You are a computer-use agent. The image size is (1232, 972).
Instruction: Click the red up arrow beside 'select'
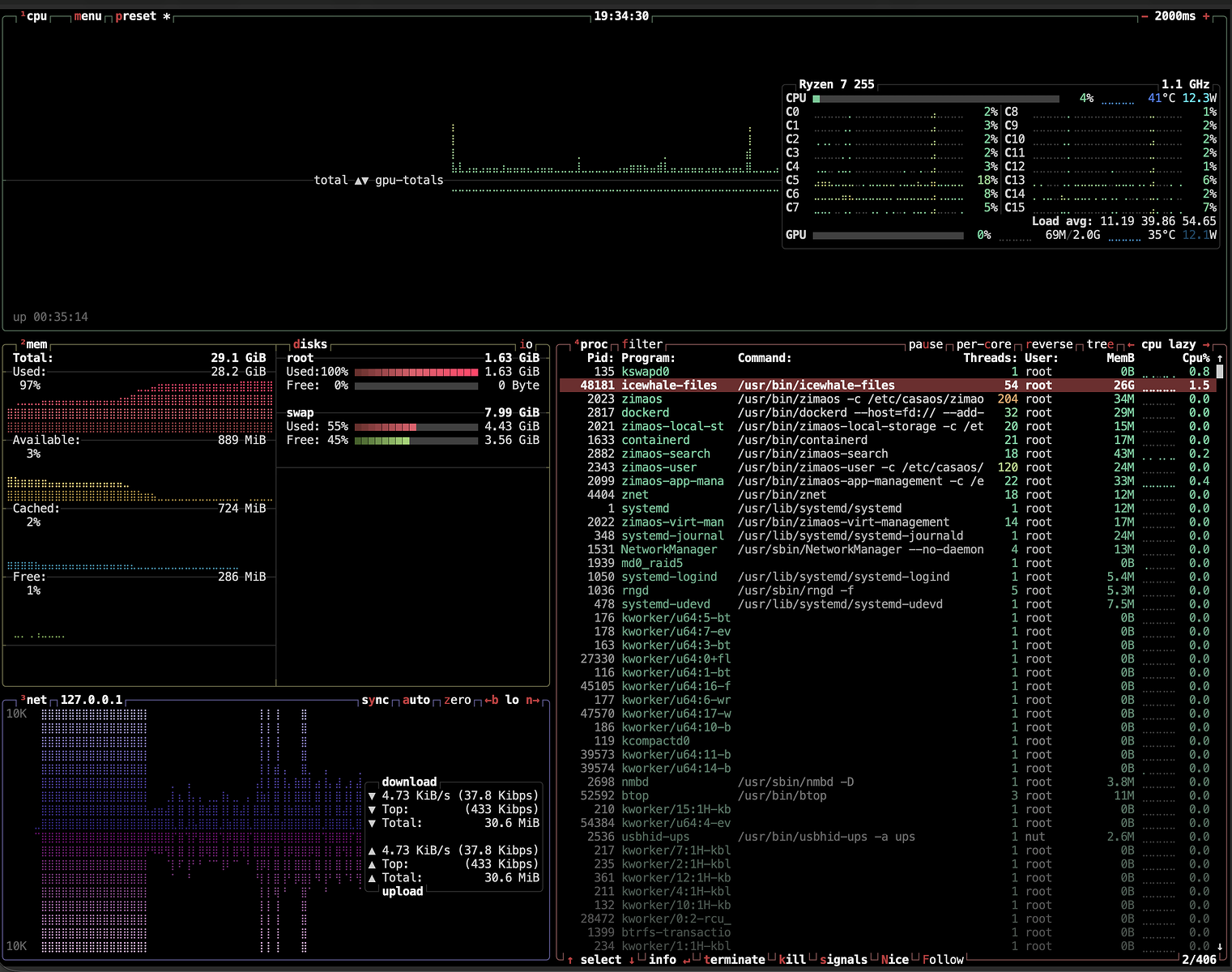click(570, 960)
